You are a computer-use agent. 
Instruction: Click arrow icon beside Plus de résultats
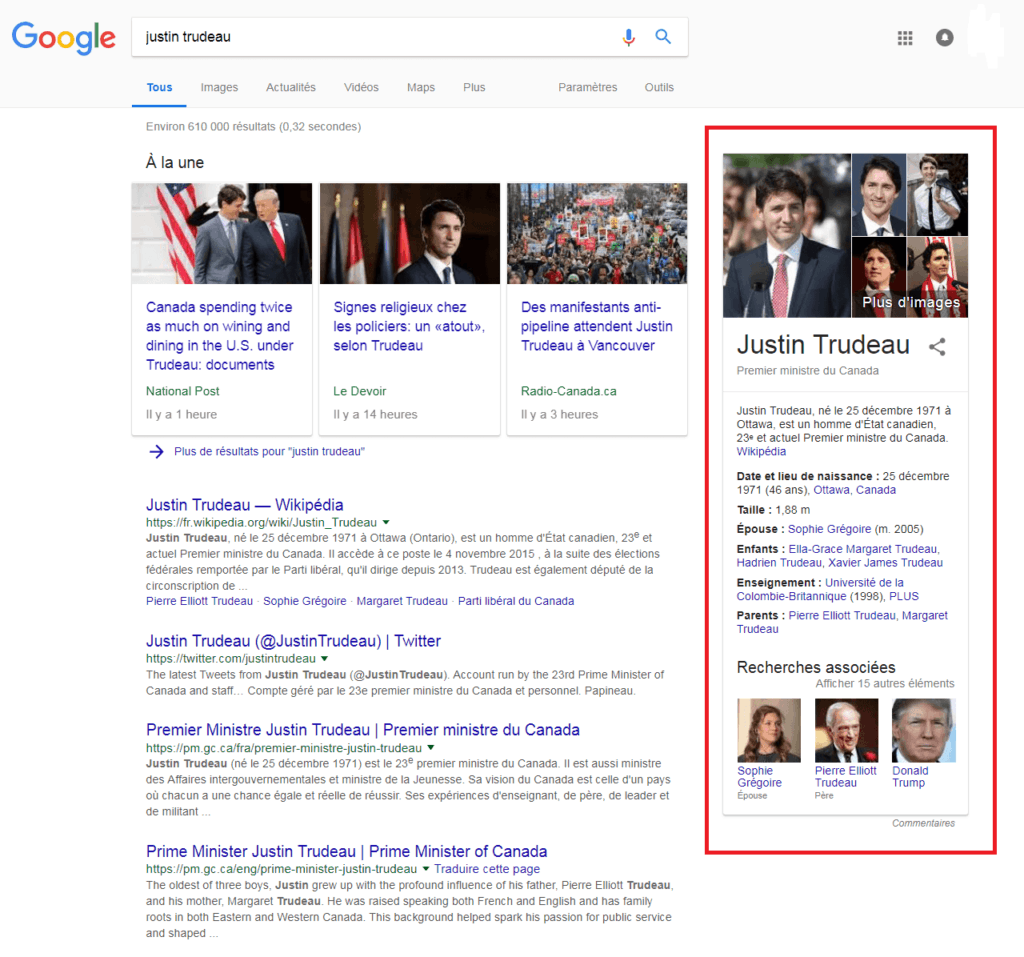click(156, 451)
